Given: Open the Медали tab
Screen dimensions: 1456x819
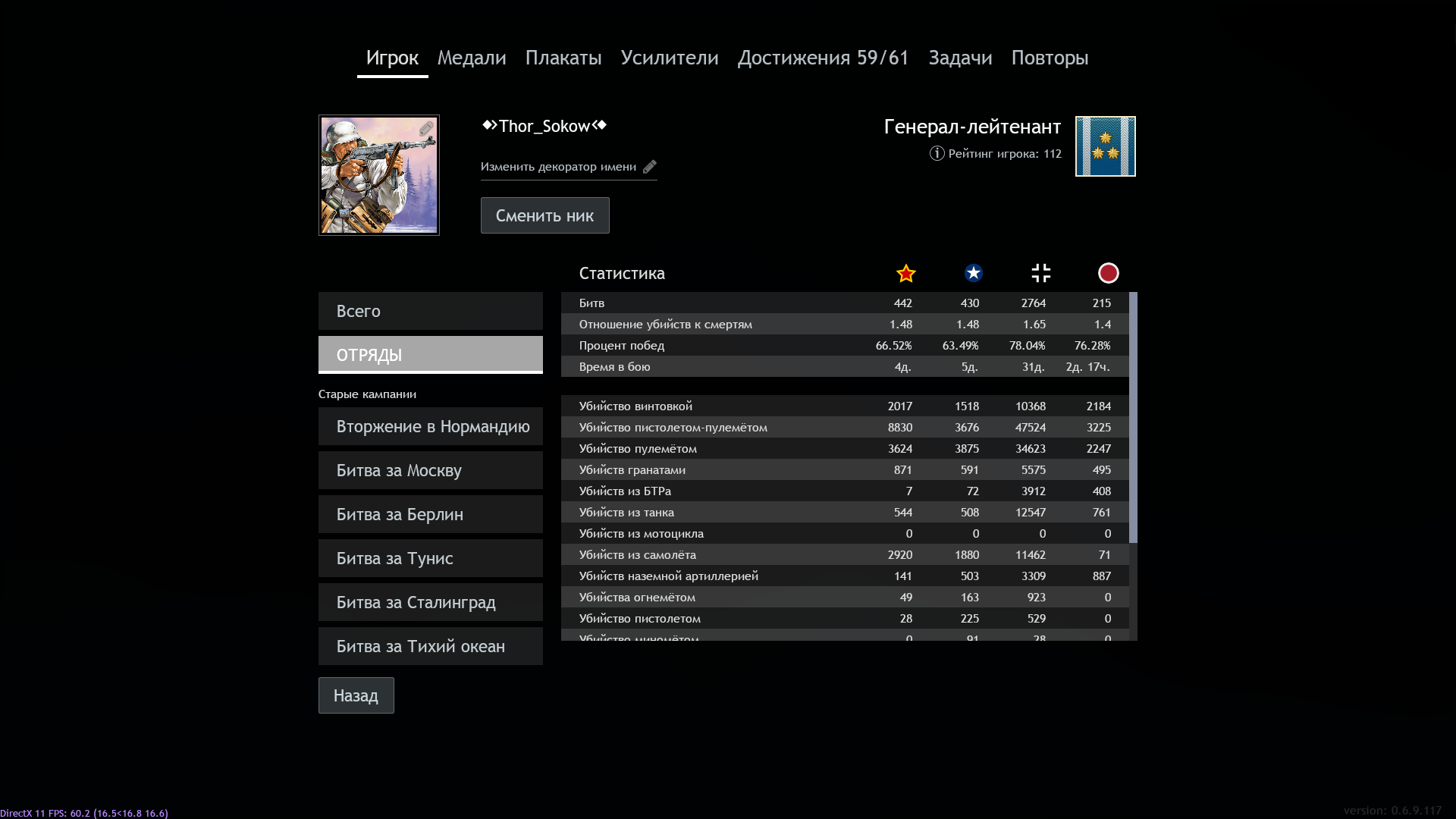Looking at the screenshot, I should (x=471, y=58).
